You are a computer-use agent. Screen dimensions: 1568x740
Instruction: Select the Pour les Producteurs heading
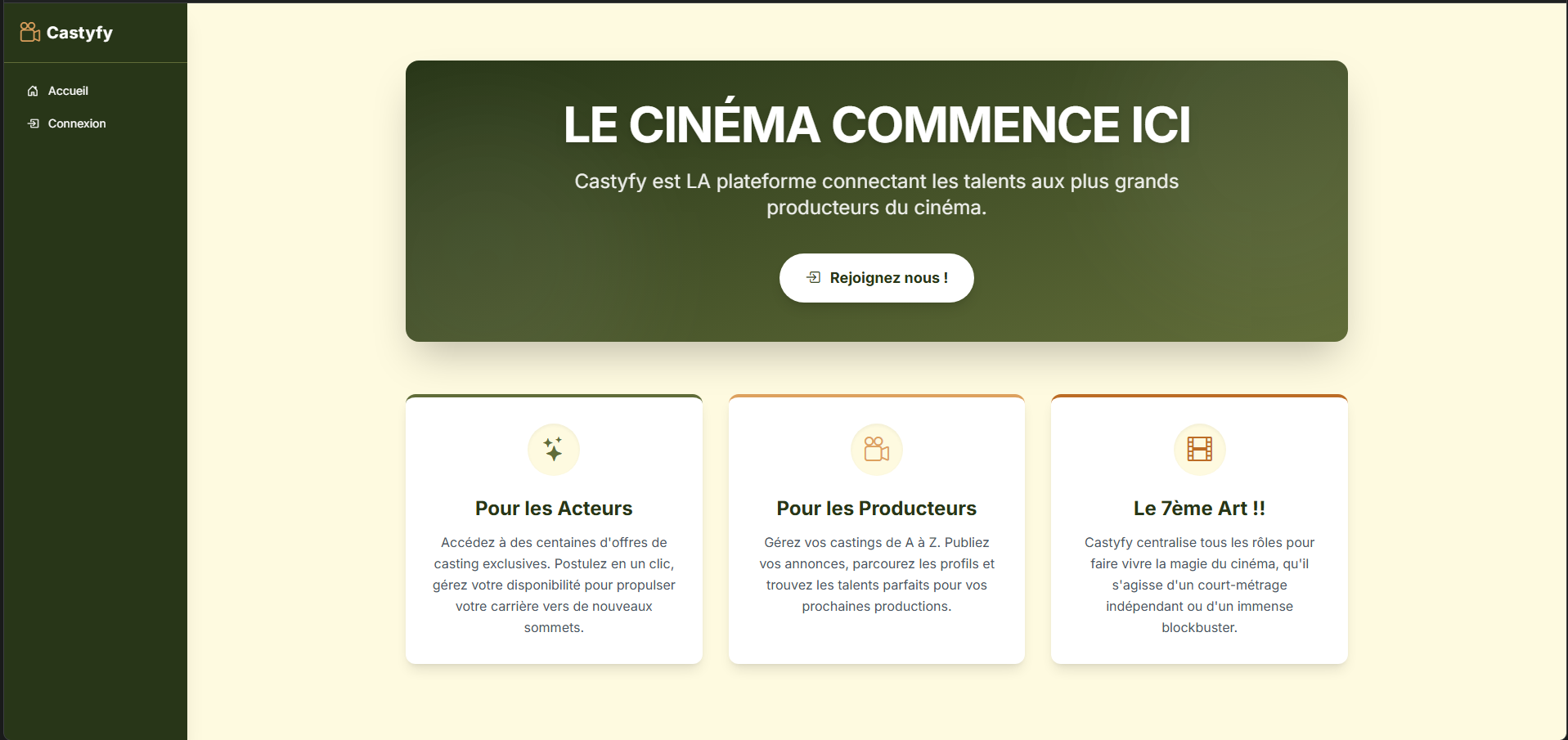click(876, 508)
